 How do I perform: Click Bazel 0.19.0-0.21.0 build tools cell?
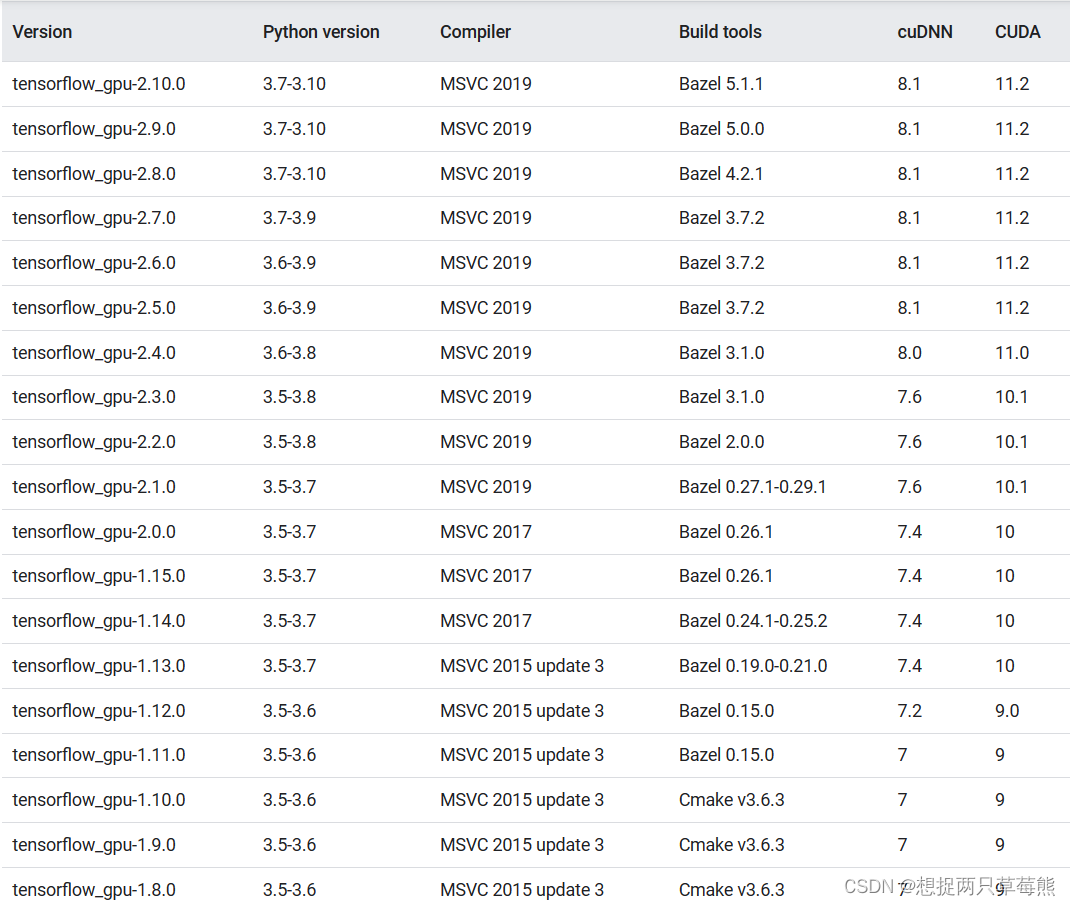pos(753,667)
